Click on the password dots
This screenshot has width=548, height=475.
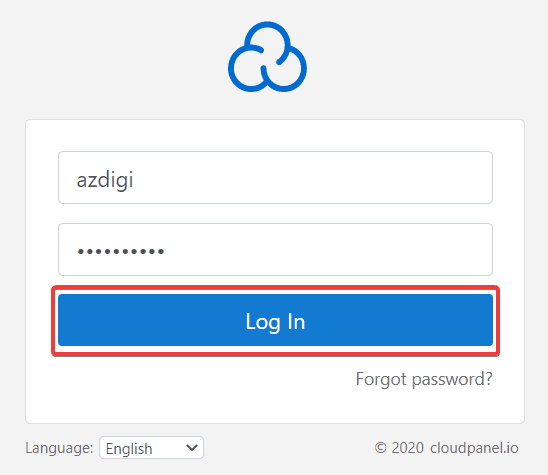pyautogui.click(x=121, y=251)
